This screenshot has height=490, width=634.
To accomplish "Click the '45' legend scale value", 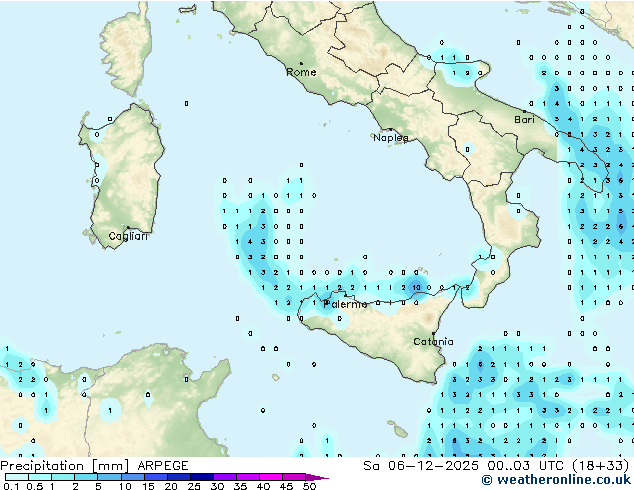I will pos(286,486).
